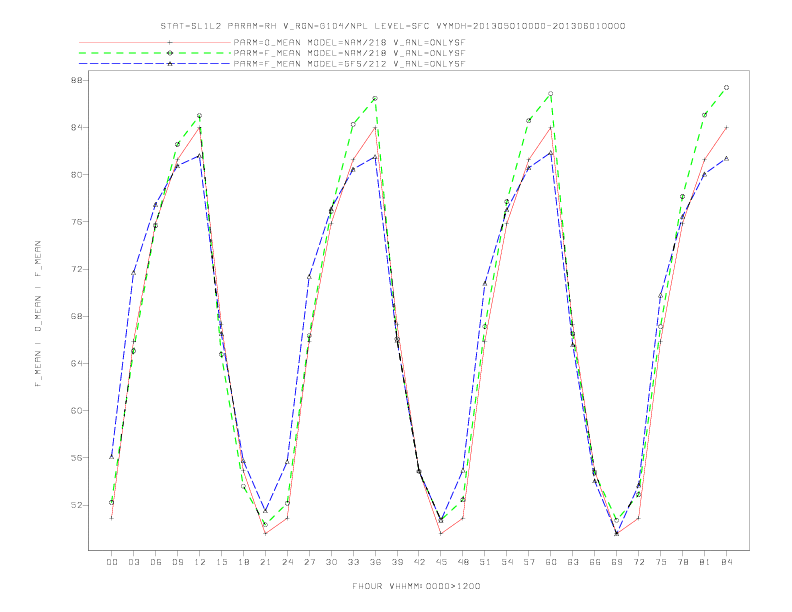Image resolution: width=792 pixels, height=612 pixels.
Task: Click y-axis tick label 88
Action: [78, 80]
